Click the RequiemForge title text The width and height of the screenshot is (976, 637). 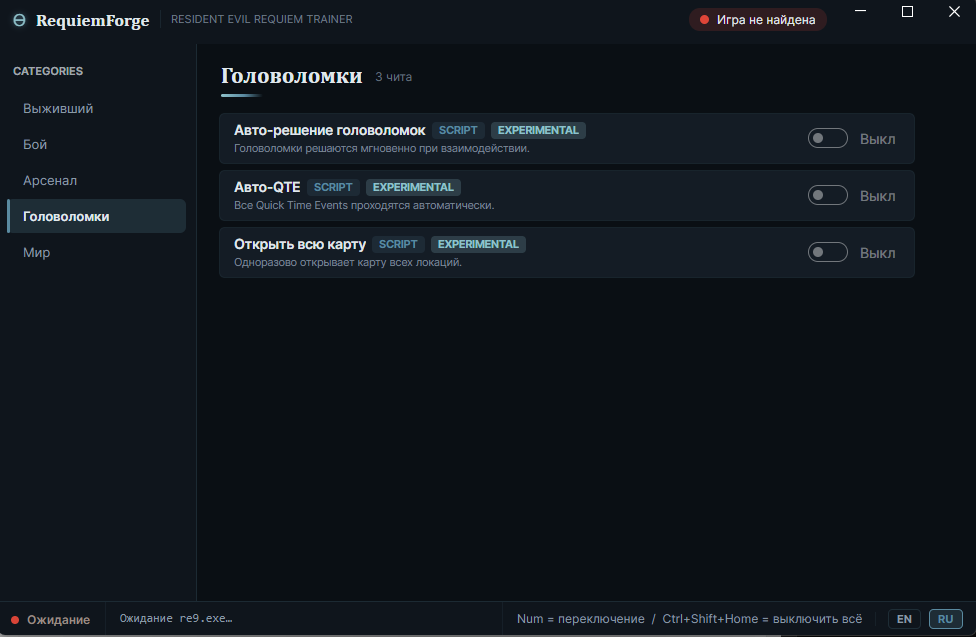click(x=93, y=21)
